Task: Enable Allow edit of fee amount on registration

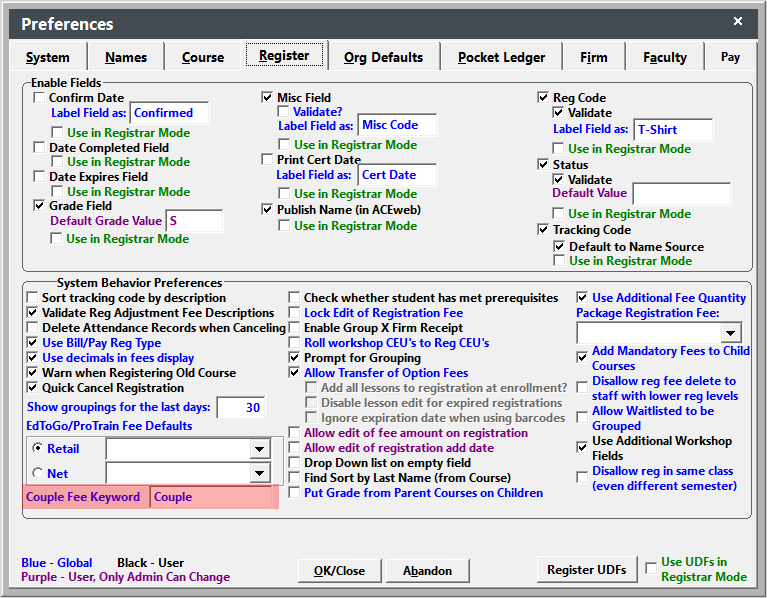Action: click(294, 433)
